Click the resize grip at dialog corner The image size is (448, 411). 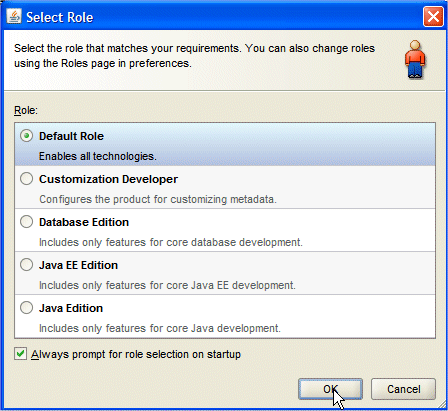coord(441,404)
